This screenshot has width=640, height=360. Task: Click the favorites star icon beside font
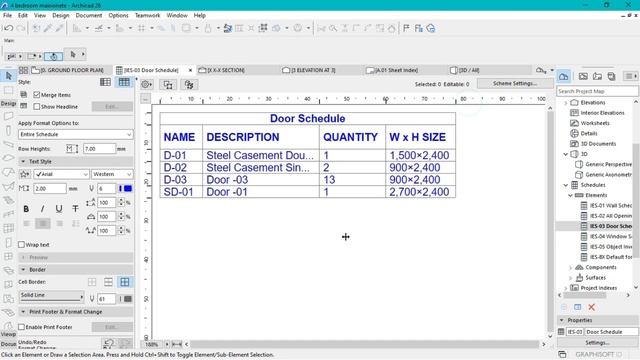click(24, 174)
